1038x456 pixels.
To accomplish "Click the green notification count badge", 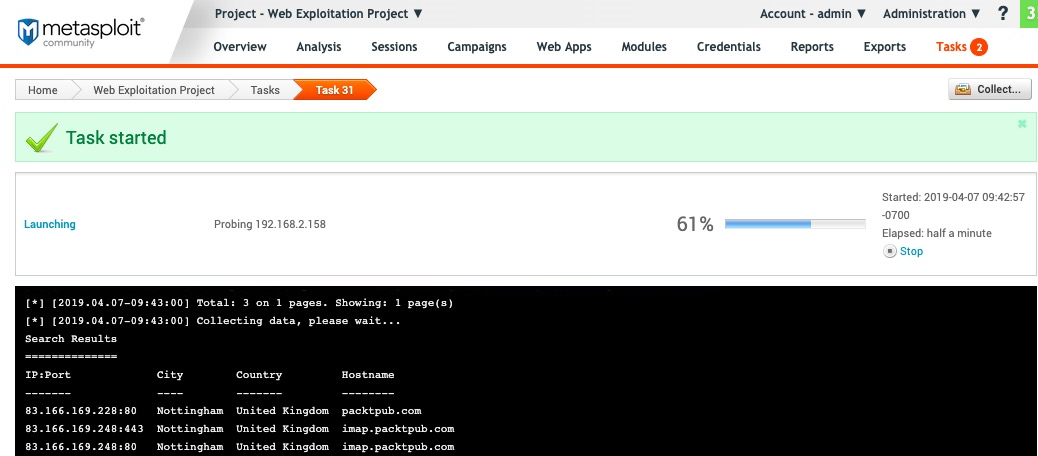I will coord(1028,14).
